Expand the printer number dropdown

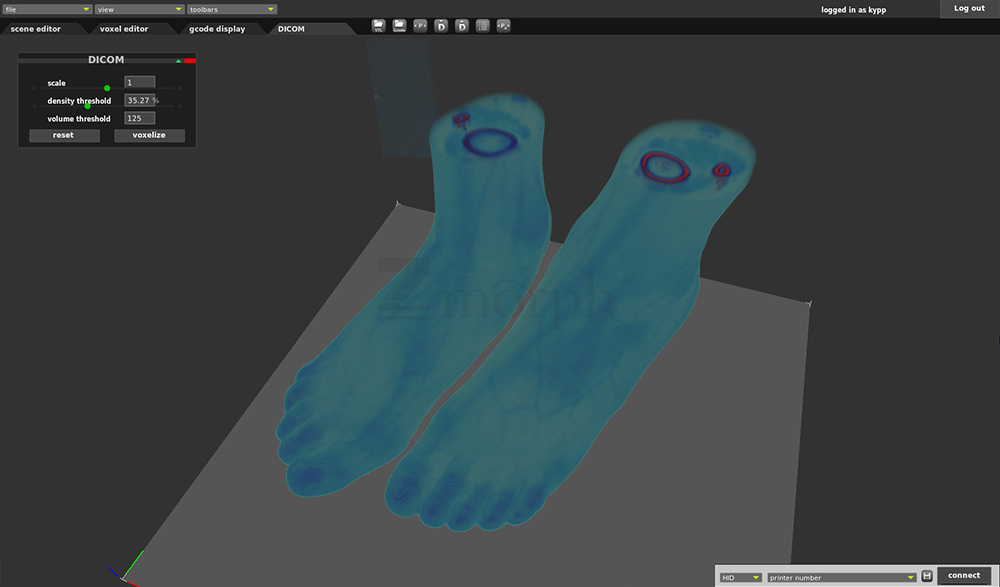point(841,577)
